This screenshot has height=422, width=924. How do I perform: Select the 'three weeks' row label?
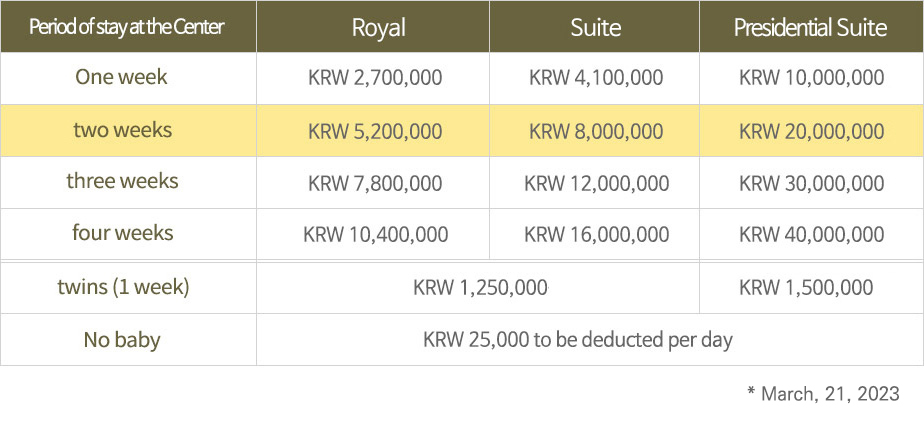[122, 182]
